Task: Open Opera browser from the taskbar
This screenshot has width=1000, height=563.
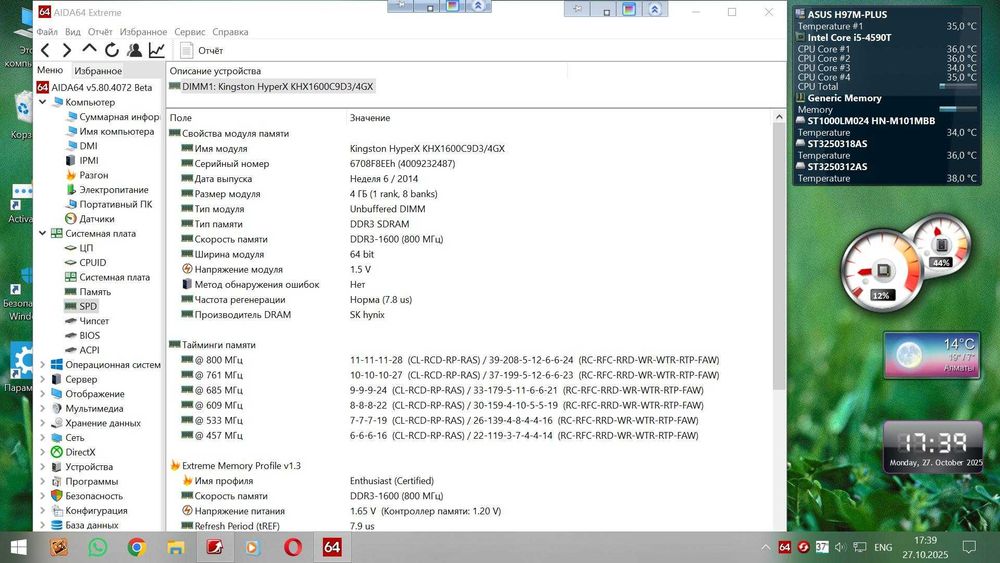Action: pos(293,548)
